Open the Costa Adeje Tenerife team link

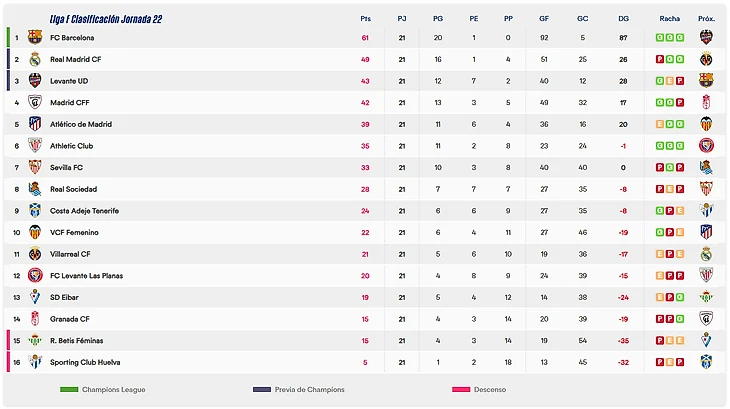pos(84,211)
